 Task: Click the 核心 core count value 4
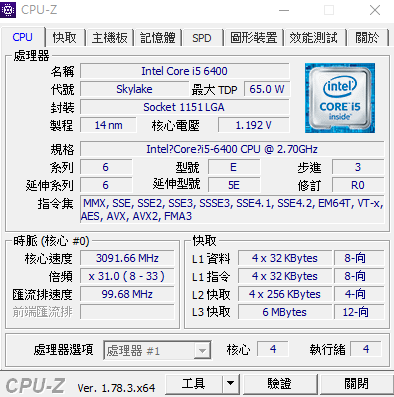click(x=273, y=349)
